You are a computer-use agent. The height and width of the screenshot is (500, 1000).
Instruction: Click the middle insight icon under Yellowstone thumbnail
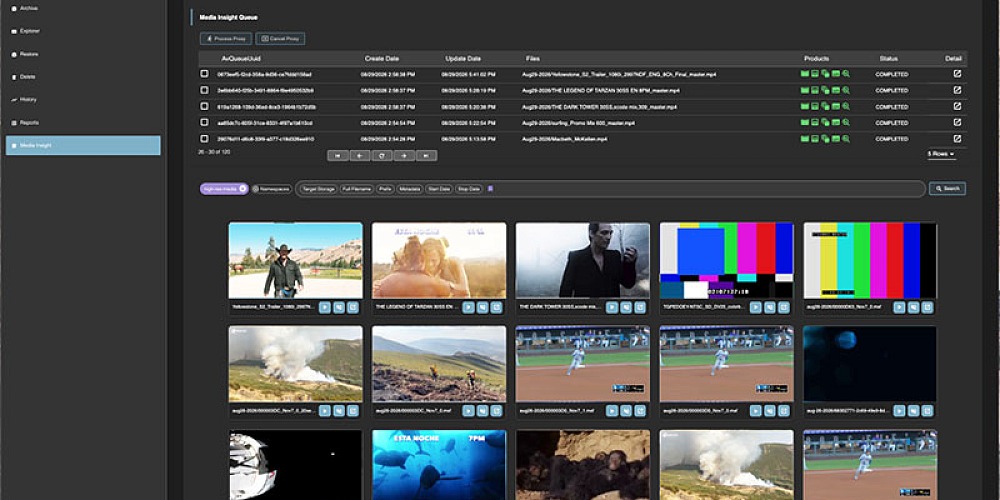point(339,307)
